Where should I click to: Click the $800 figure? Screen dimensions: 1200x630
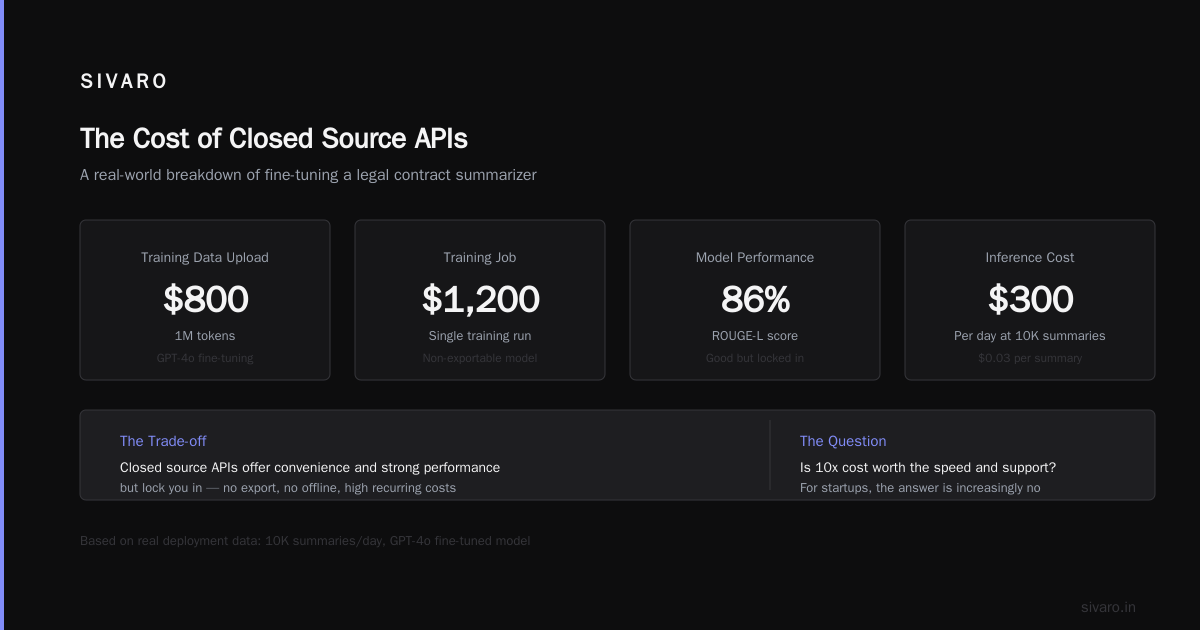pos(205,299)
